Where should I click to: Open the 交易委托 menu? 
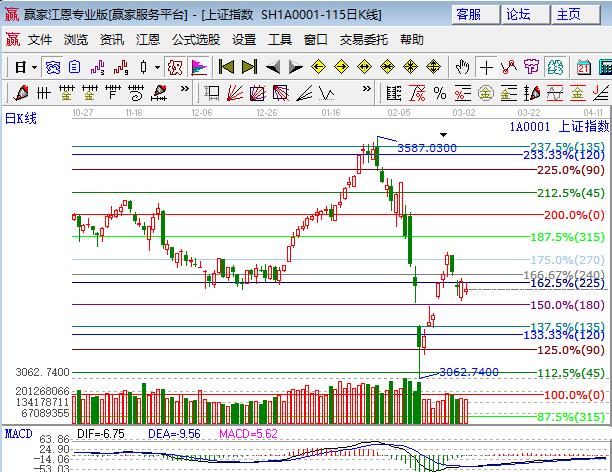coord(363,40)
